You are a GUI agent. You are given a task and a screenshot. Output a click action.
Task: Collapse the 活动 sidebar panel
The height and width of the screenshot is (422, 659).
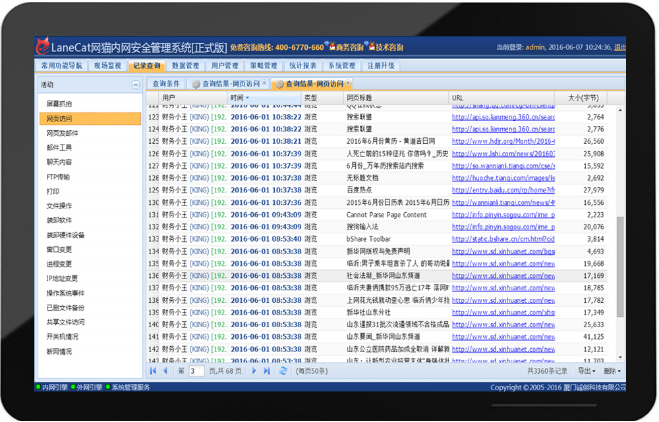135,85
